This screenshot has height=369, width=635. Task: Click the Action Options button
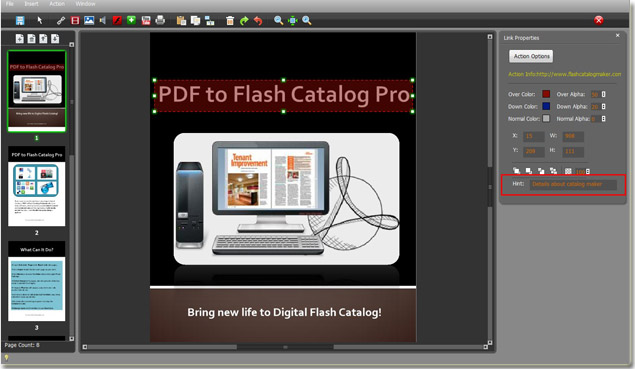[531, 56]
